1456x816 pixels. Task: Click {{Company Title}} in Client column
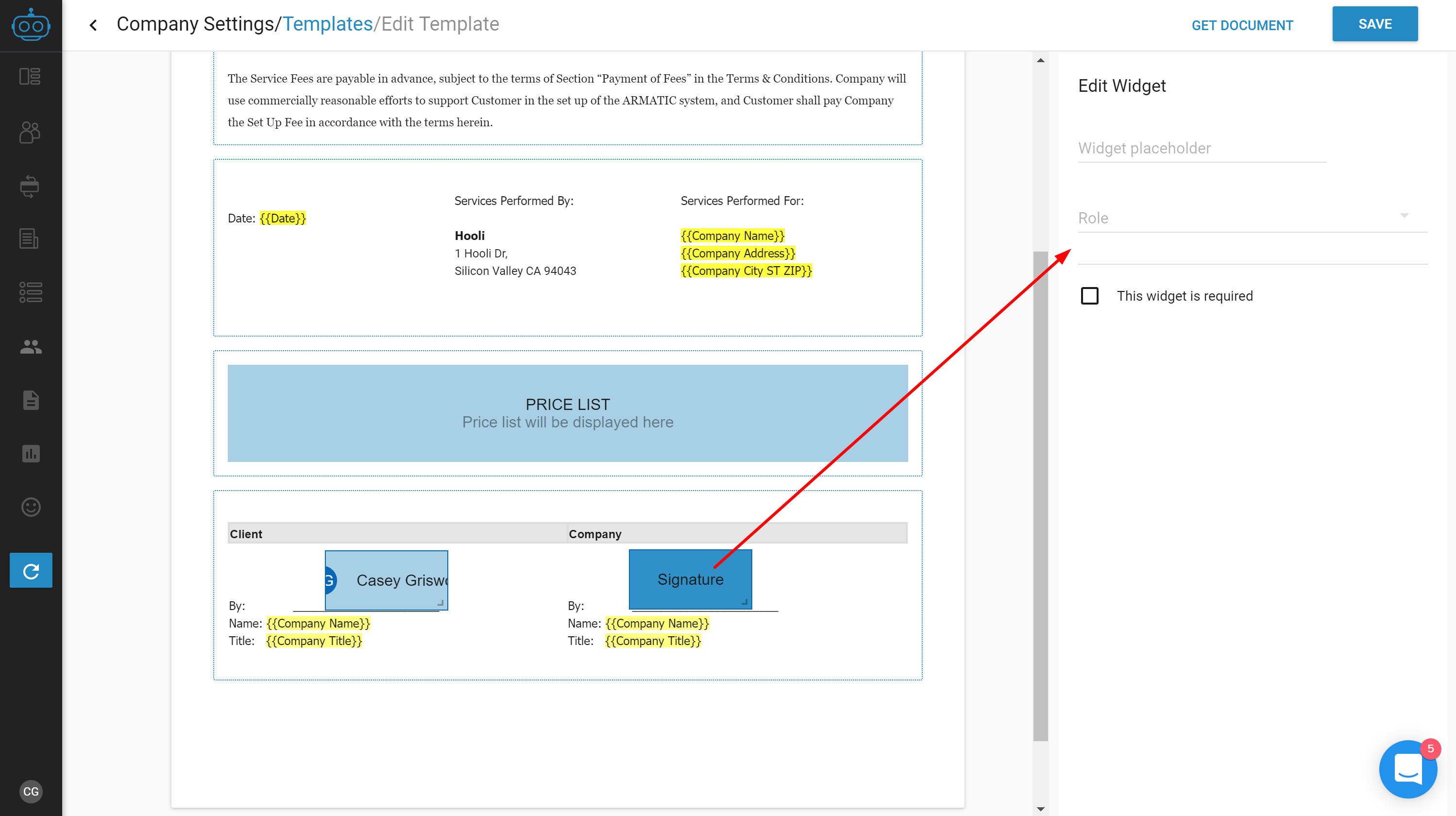point(314,641)
